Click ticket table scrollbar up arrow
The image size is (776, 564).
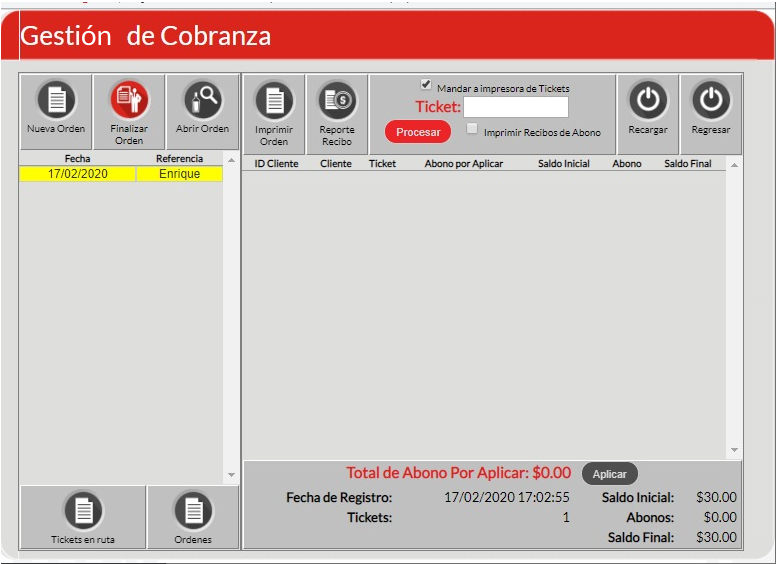click(x=735, y=163)
